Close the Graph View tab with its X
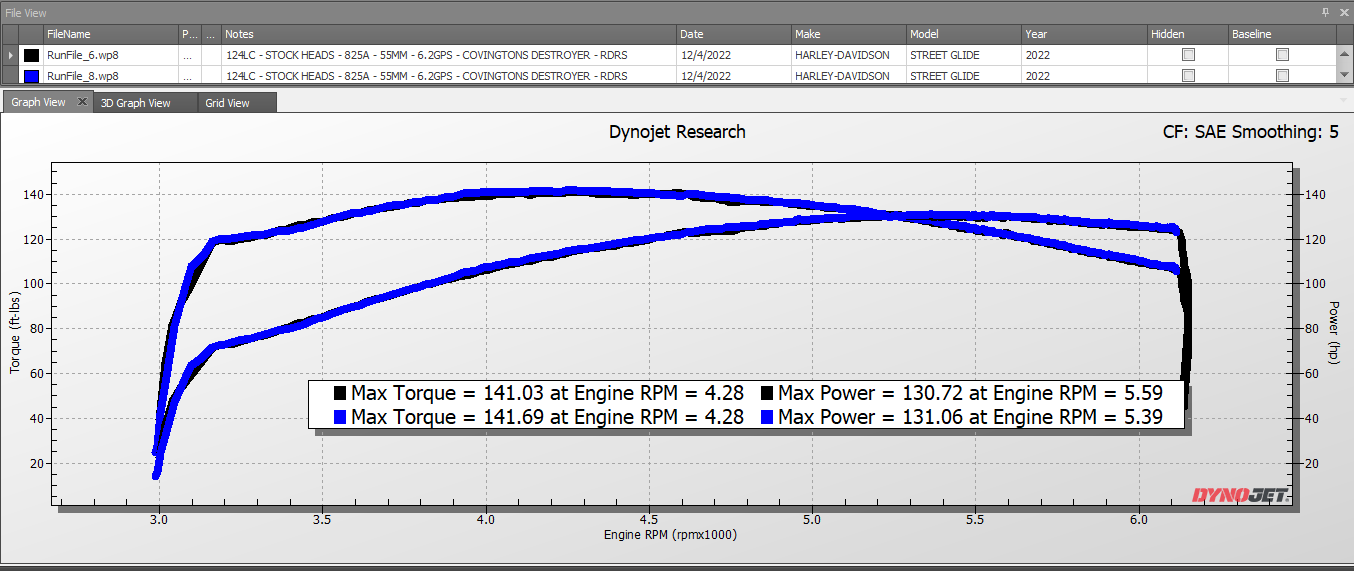 (82, 102)
